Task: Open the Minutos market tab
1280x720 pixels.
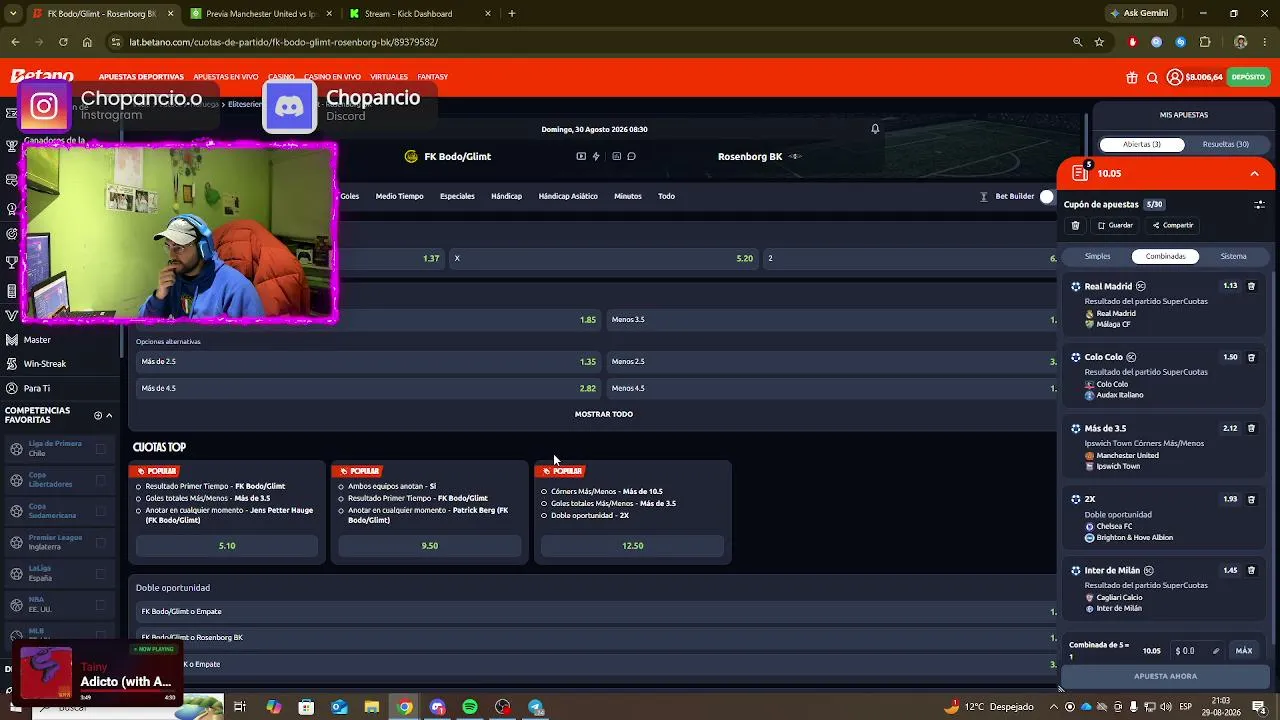Action: pos(628,196)
